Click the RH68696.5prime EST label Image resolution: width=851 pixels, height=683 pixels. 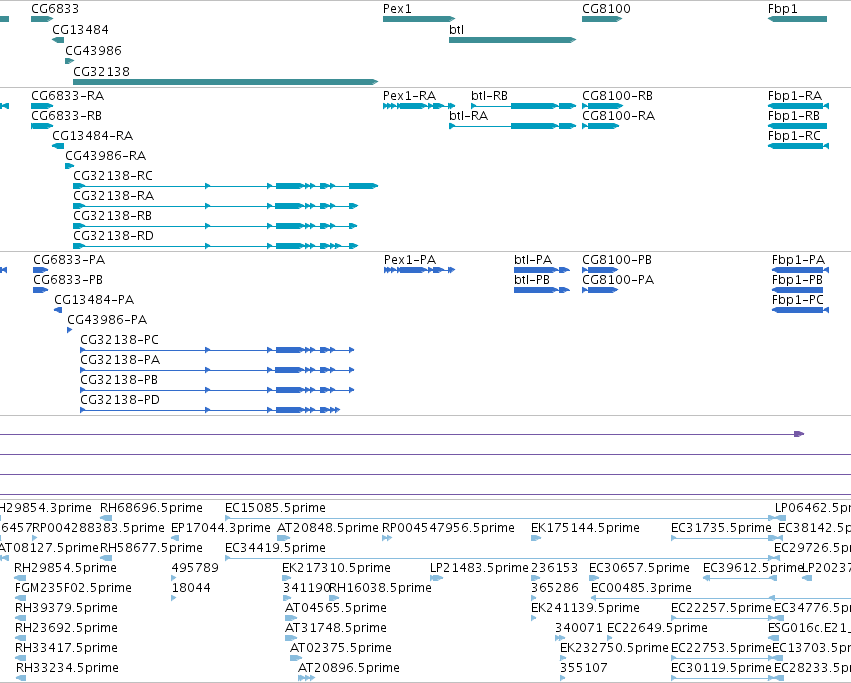pos(151,508)
